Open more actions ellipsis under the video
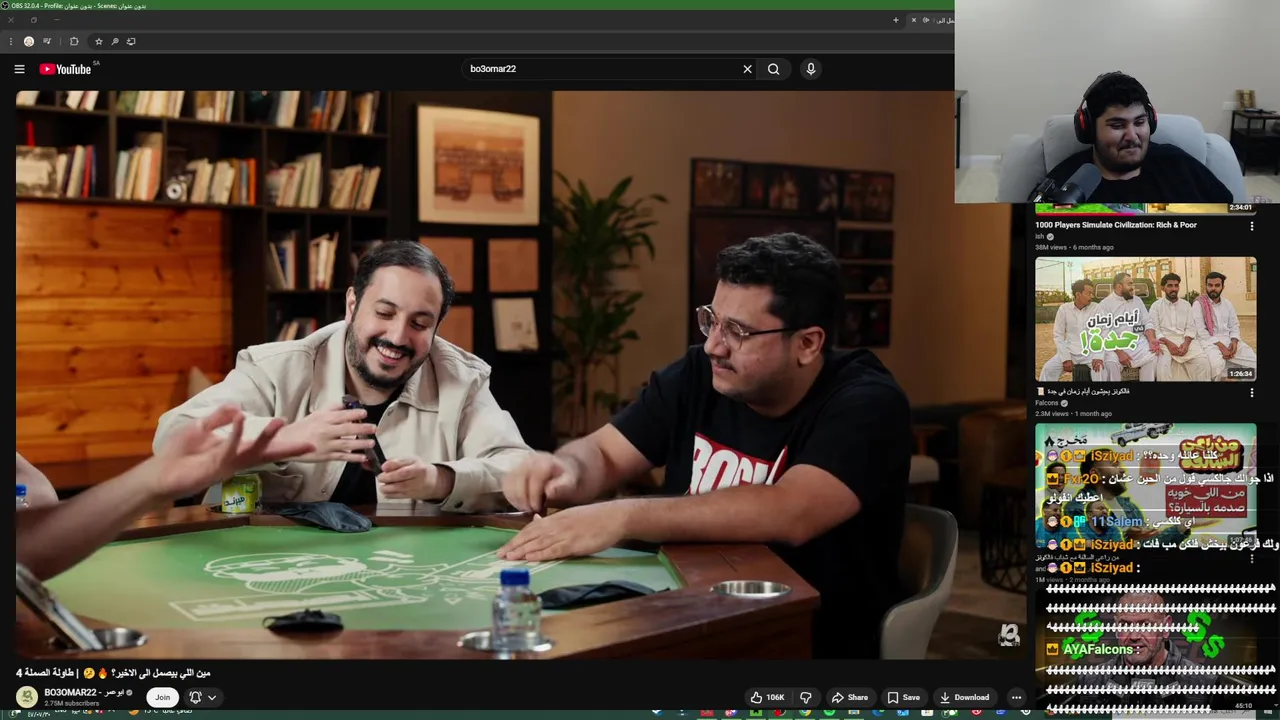 click(1016, 697)
